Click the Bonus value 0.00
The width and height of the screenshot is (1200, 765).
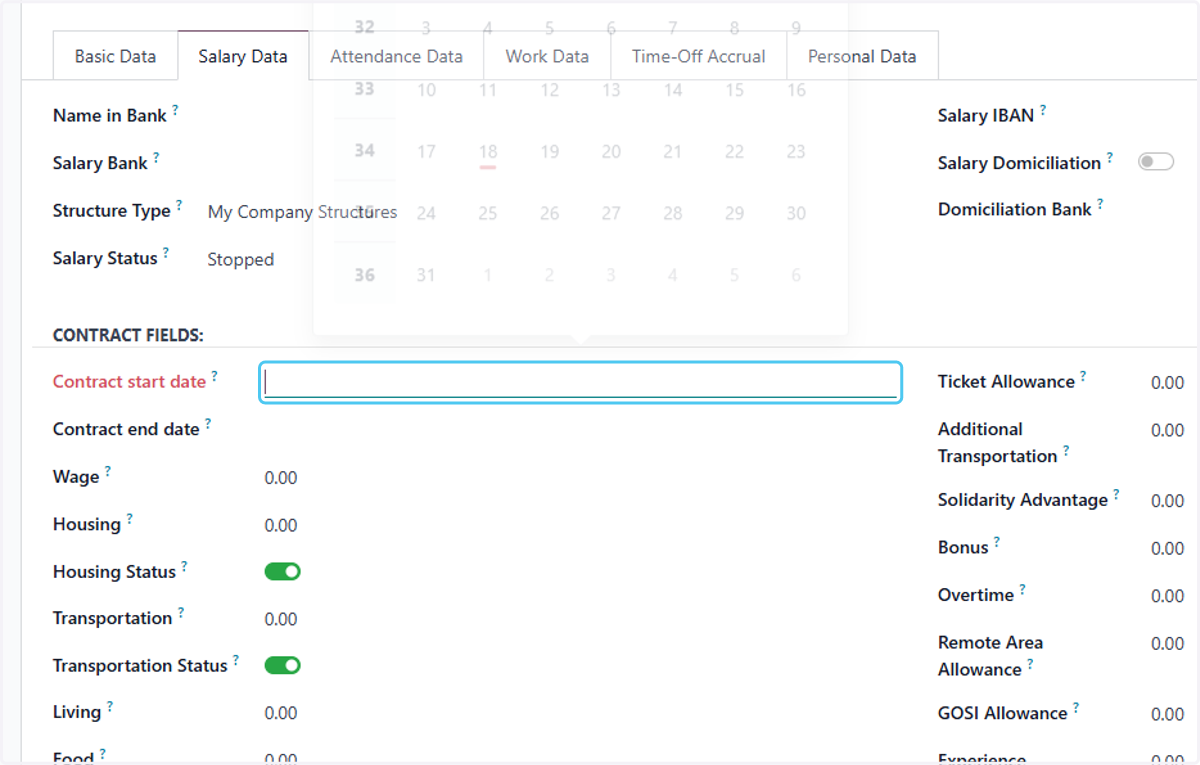tap(1167, 549)
